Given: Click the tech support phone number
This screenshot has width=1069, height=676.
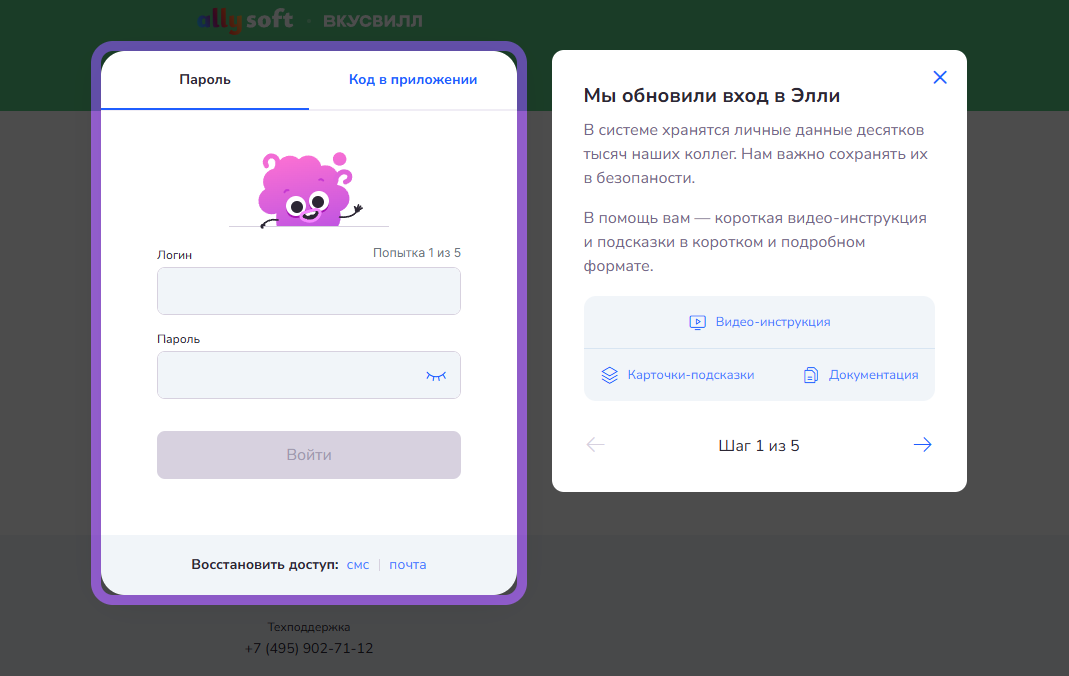Looking at the screenshot, I should (x=309, y=648).
